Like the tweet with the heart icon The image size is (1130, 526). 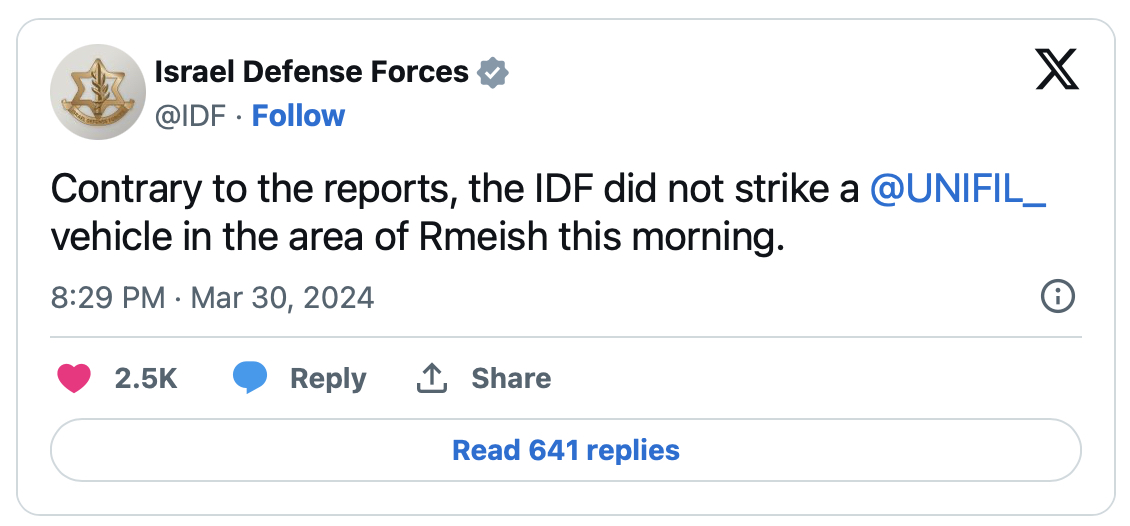tap(74, 378)
